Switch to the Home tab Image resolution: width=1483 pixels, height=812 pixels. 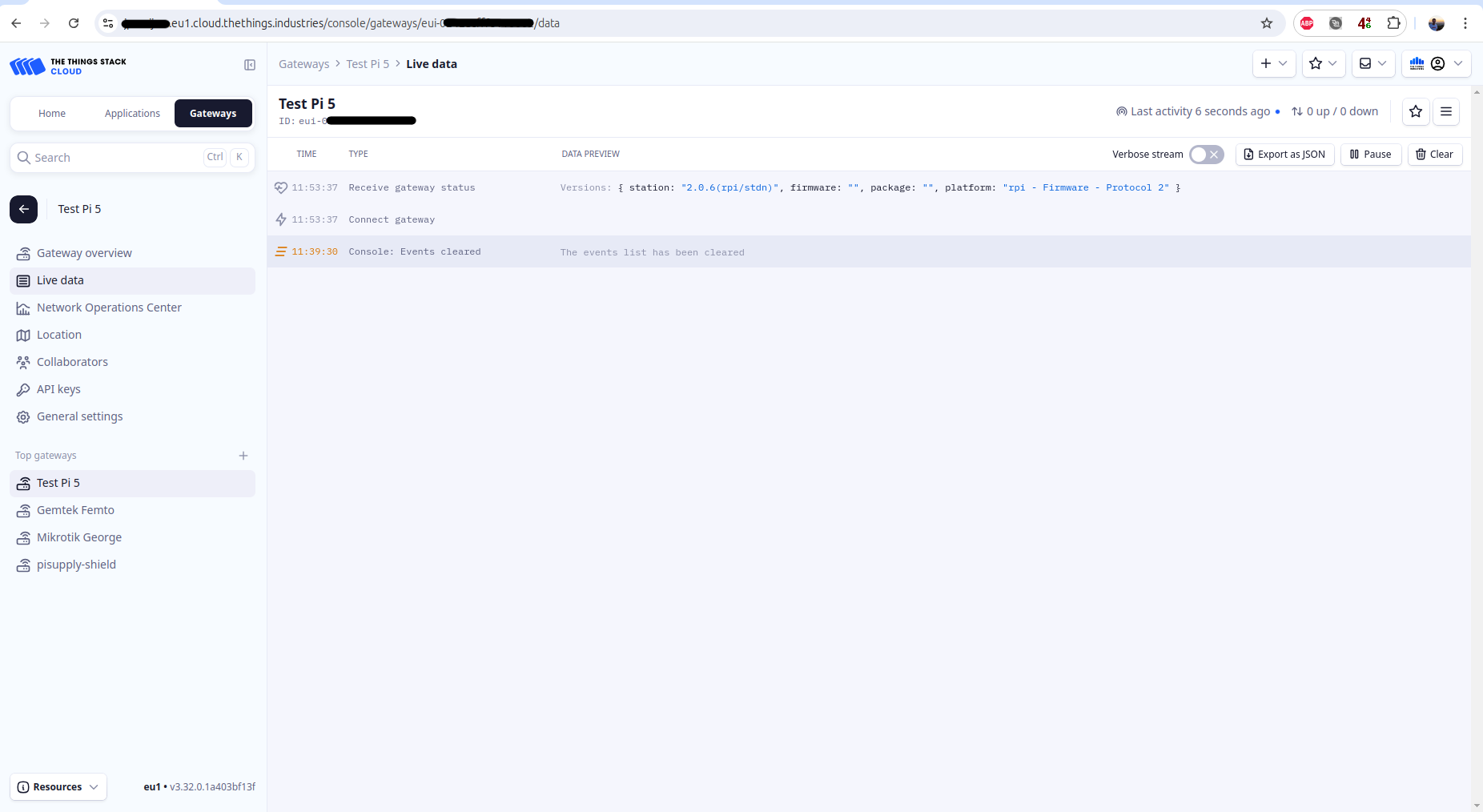52,114
